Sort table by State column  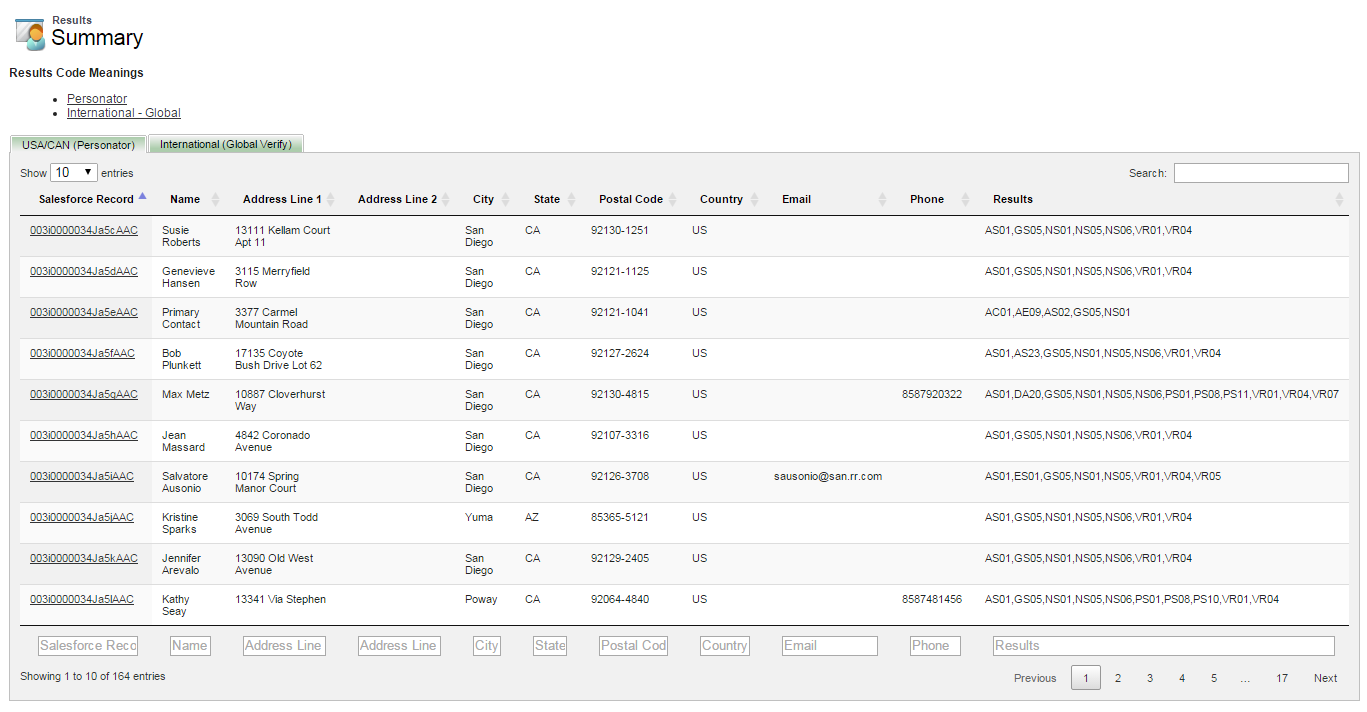(x=546, y=199)
